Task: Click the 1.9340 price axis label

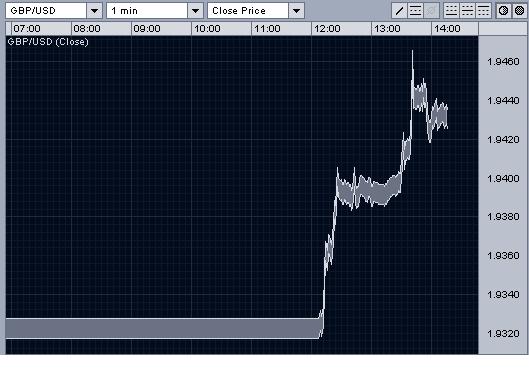Action: point(503,295)
